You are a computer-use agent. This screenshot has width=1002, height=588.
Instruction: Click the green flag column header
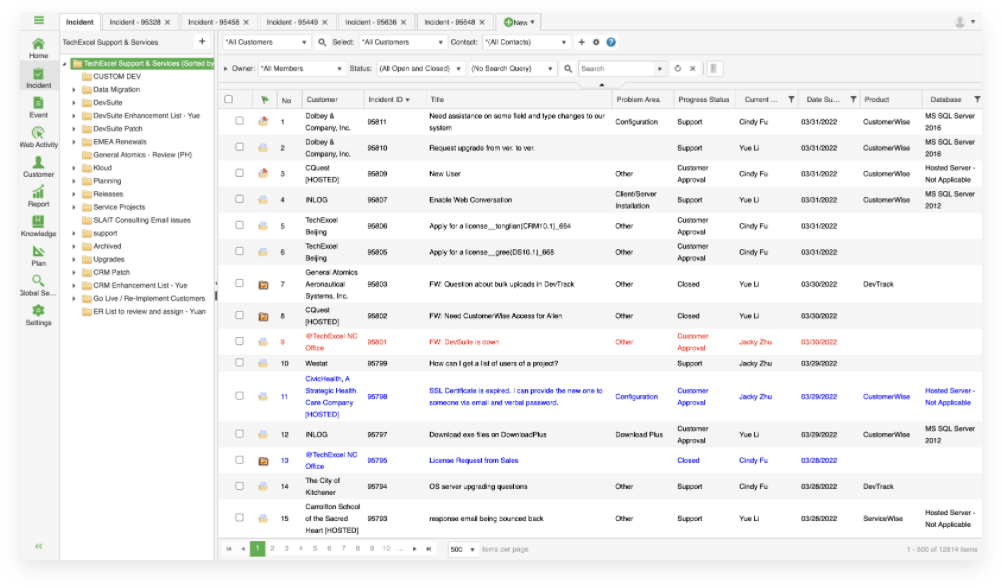point(265,100)
